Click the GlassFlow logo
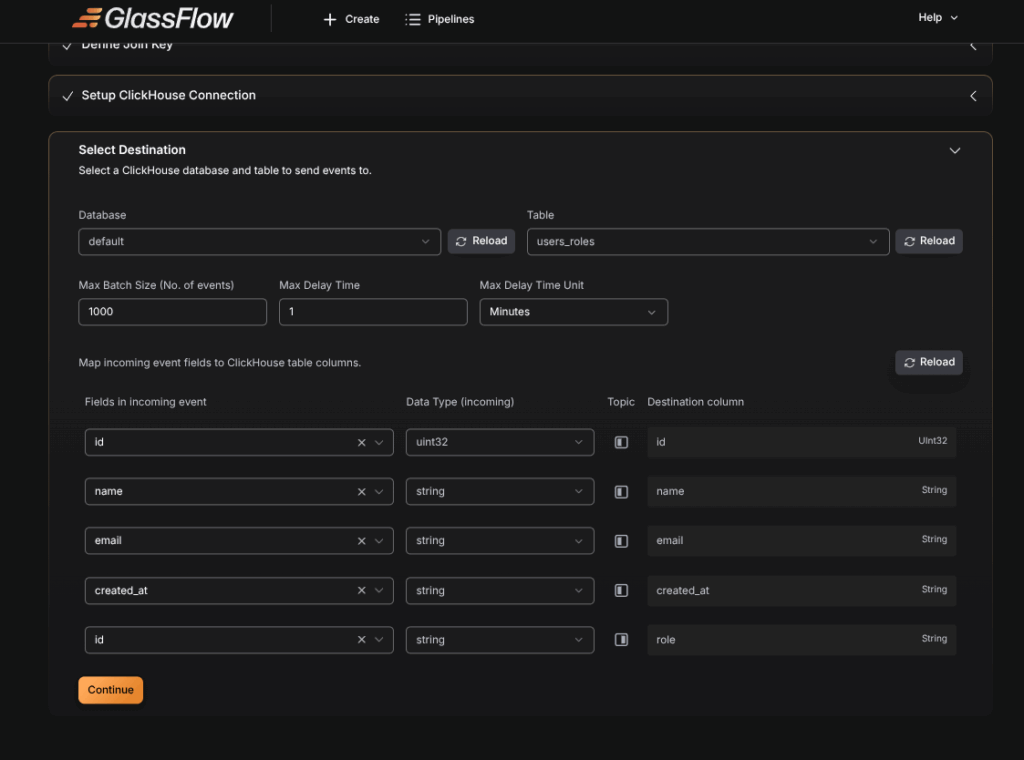Viewport: 1024px width, 760px height. click(x=153, y=18)
